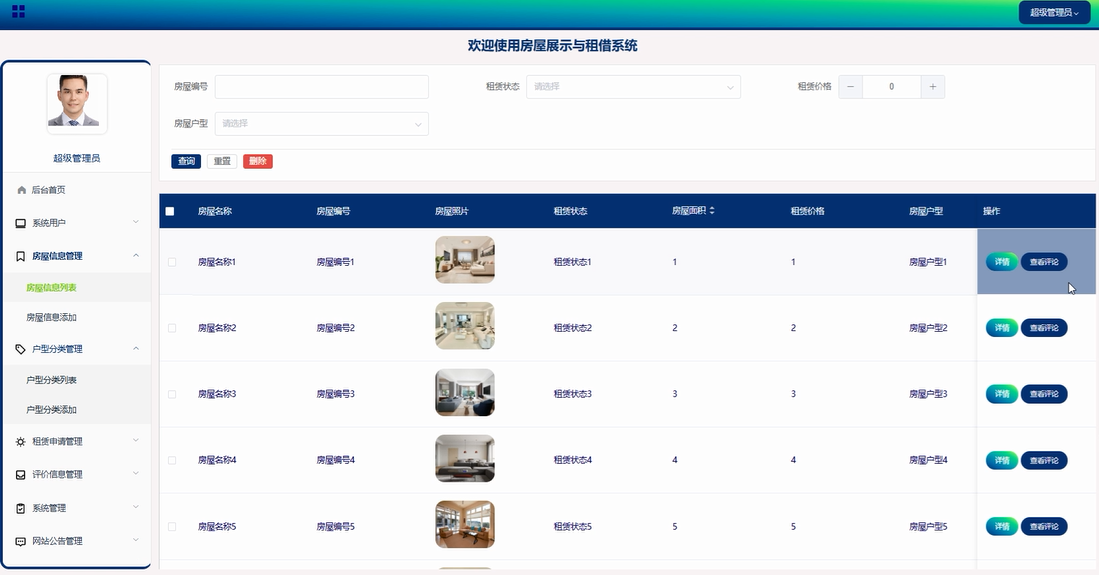This screenshot has width=1099, height=575.
Task: Open the 房屋名称4 room photo thumbnail
Action: click(465, 459)
